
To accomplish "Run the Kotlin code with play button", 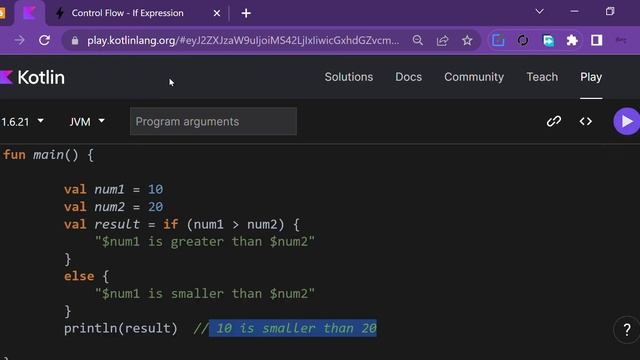I will click(627, 121).
